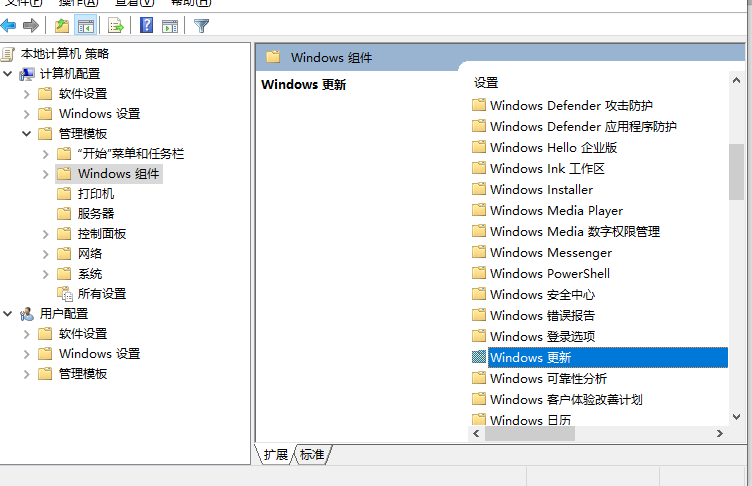Toggle the show/hide action pane icon
The width and height of the screenshot is (752, 486).
coord(170,26)
